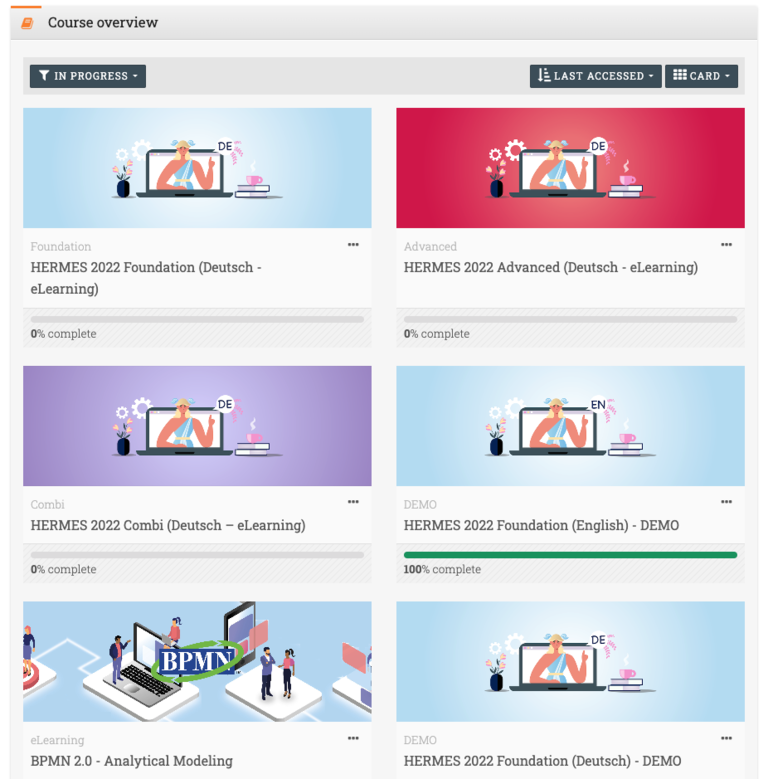The height and width of the screenshot is (779, 768).
Task: Click the DEMO label above Foundation (English)
Action: point(420,504)
